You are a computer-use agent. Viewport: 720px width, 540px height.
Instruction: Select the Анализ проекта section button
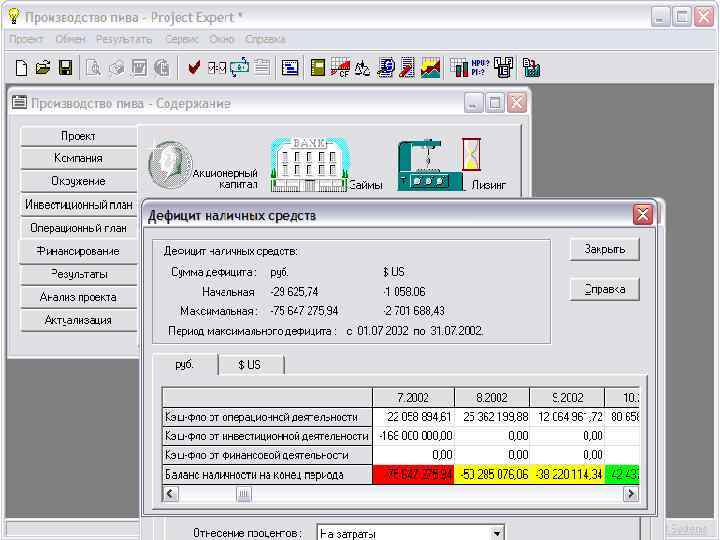click(x=79, y=297)
